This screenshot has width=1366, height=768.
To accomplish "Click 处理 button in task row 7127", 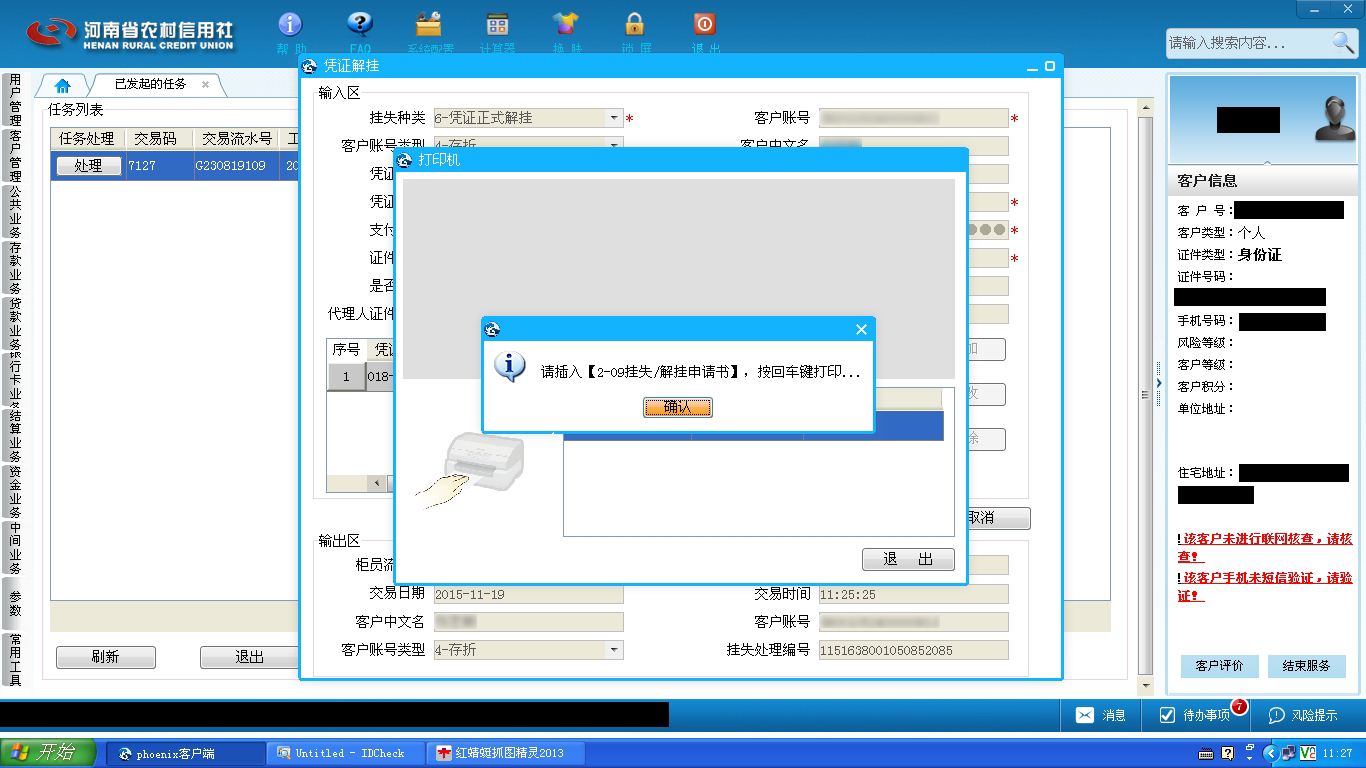I will point(88,166).
